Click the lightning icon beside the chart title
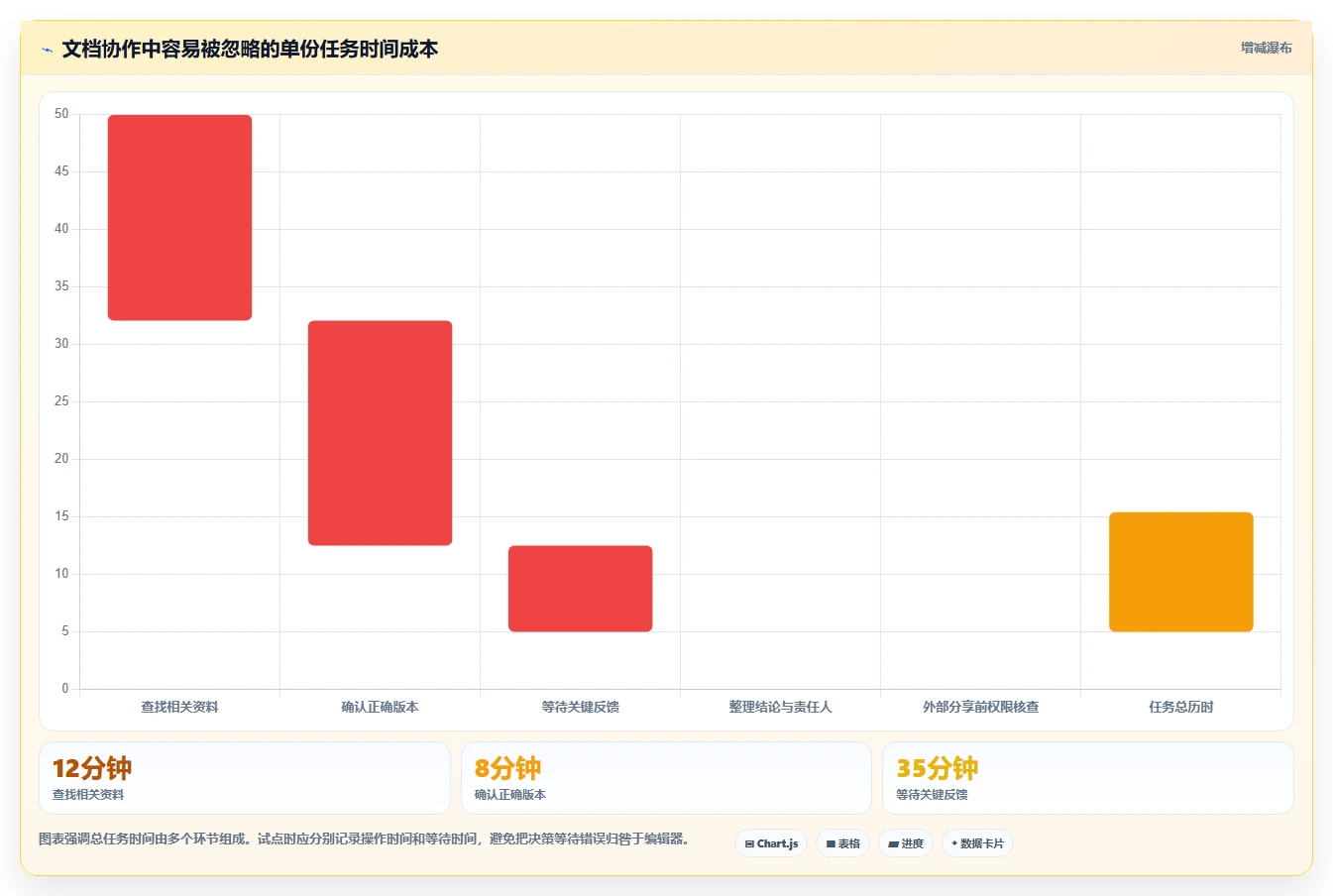Image resolution: width=1333 pixels, height=896 pixels. 48,50
